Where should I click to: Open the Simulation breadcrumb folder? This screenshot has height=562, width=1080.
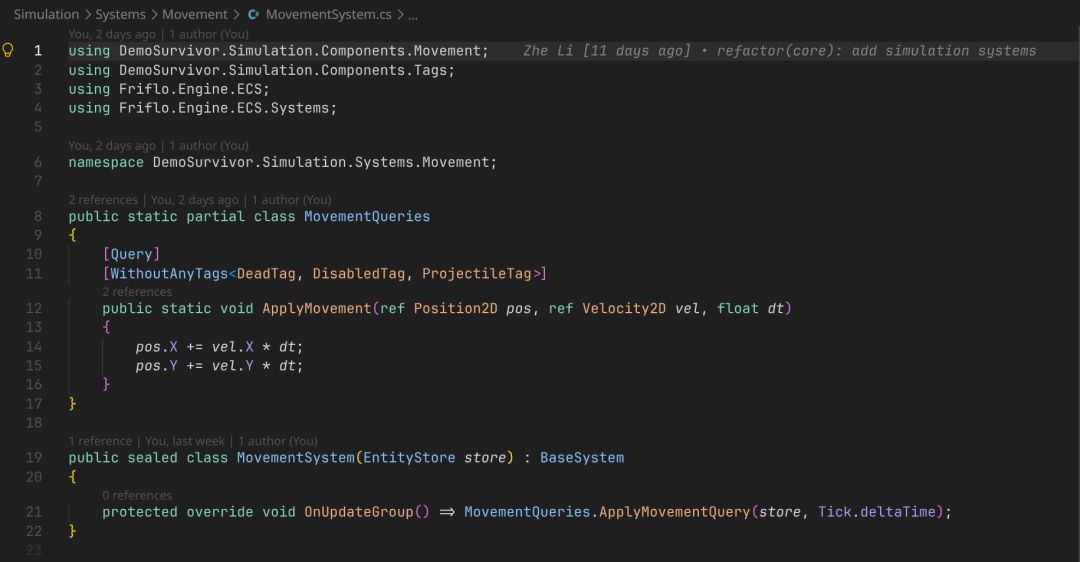[x=46, y=14]
